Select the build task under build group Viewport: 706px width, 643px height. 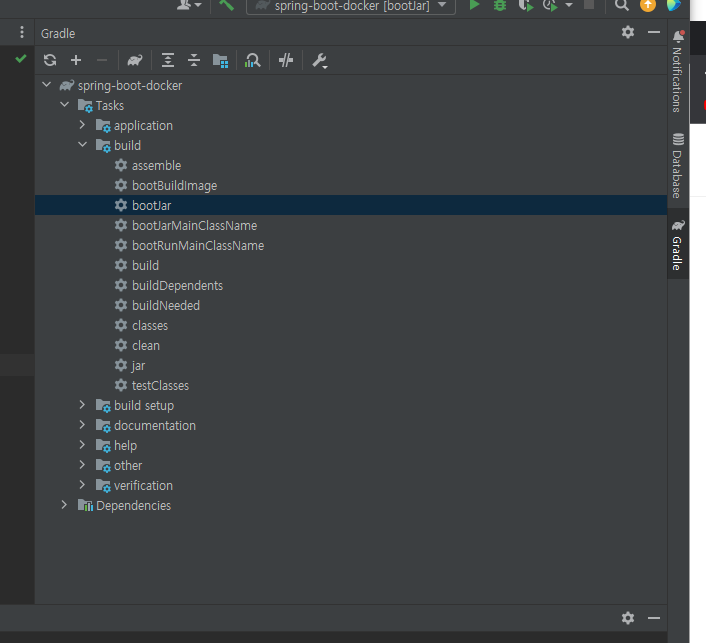pyautogui.click(x=145, y=266)
